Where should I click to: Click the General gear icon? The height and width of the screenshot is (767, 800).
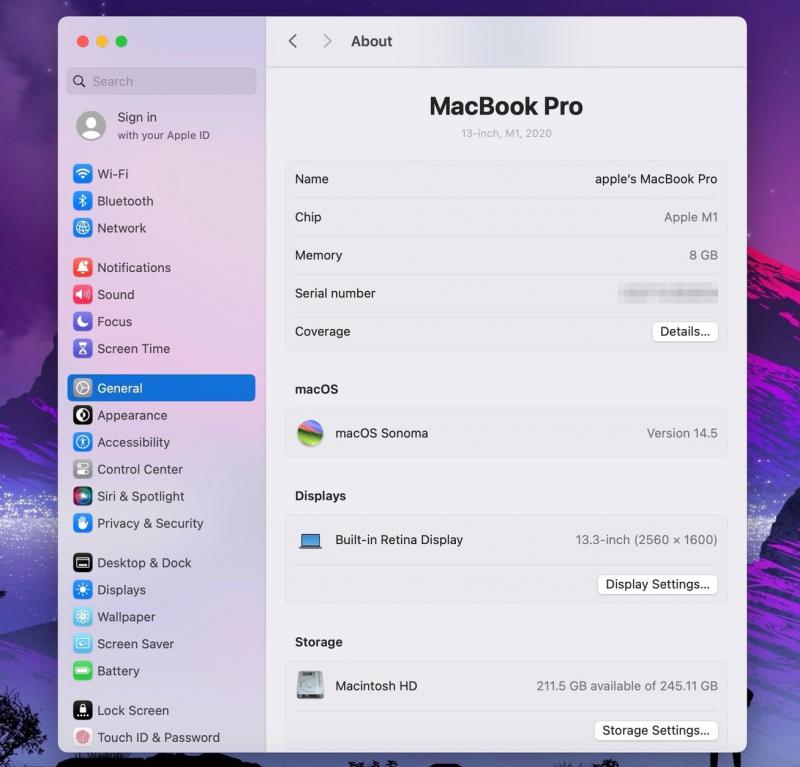83,388
